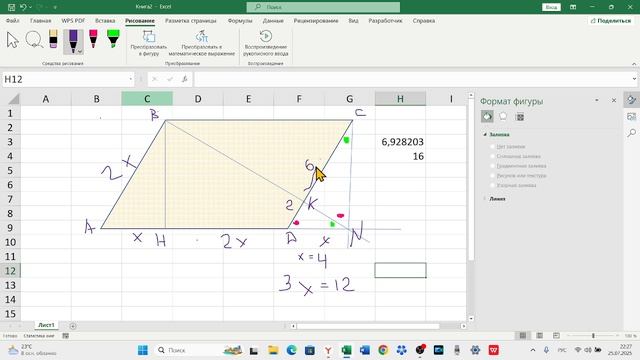Click the Select All corner triangle
Image resolution: width=640 pixels, height=360 pixels.
pos(13,99)
